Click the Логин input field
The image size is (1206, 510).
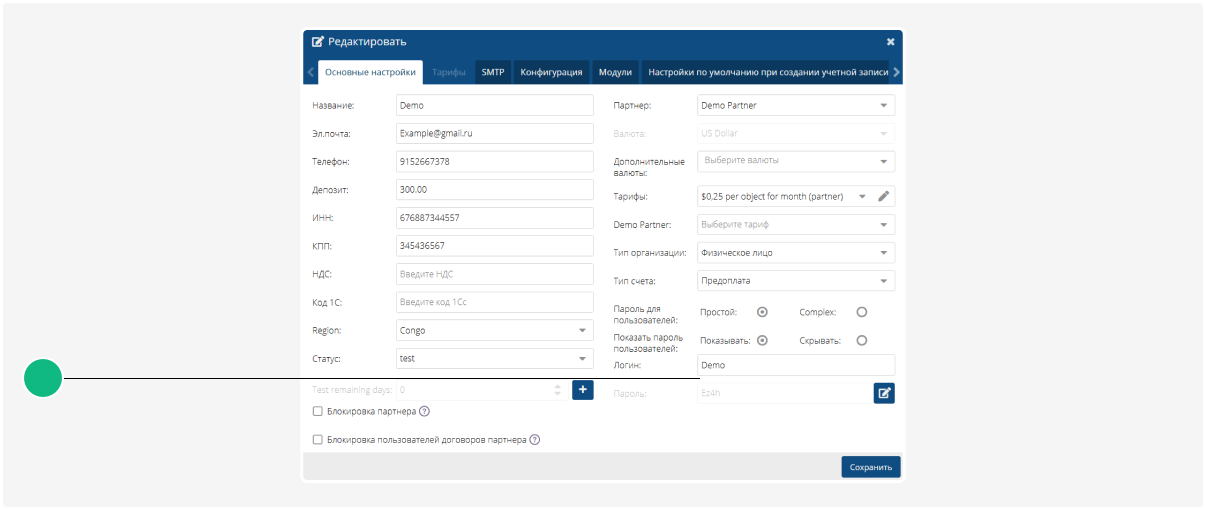click(796, 365)
